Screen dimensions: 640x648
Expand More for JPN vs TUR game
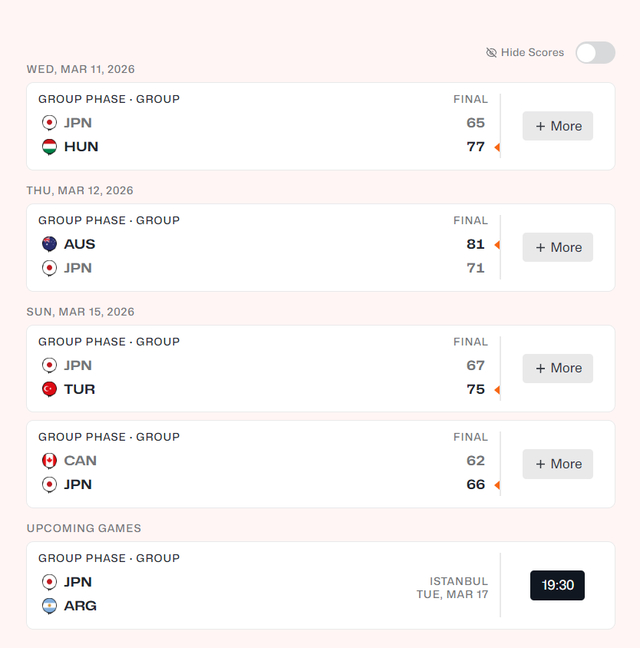point(557,368)
